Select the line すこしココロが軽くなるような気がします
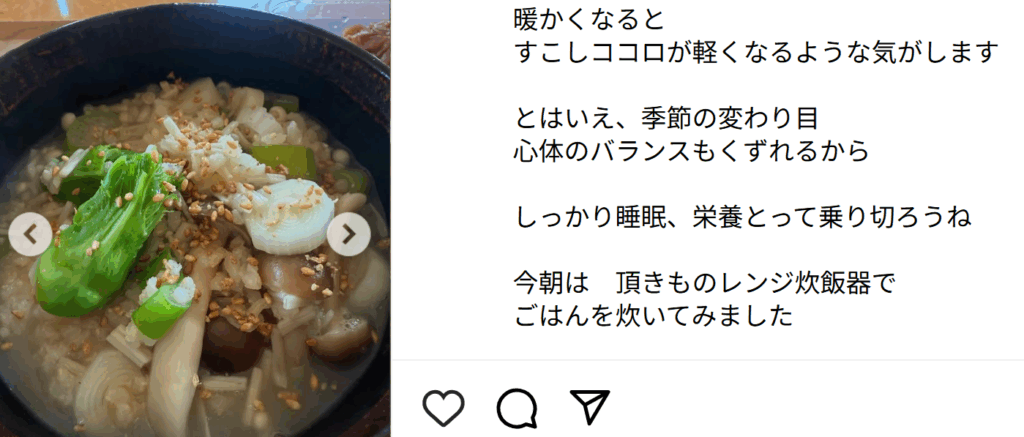The image size is (1024, 437). 757,52
